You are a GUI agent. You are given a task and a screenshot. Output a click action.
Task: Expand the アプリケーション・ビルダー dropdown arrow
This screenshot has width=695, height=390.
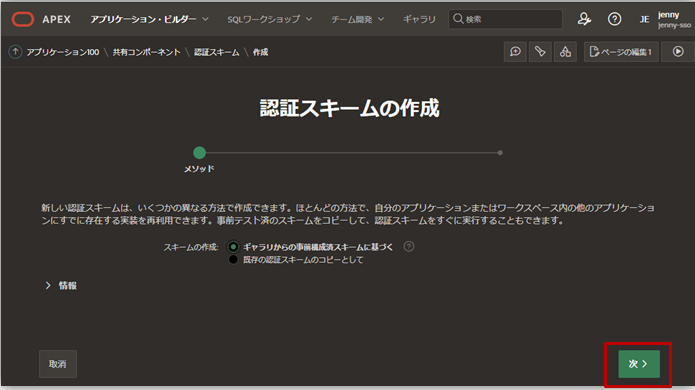point(205,19)
